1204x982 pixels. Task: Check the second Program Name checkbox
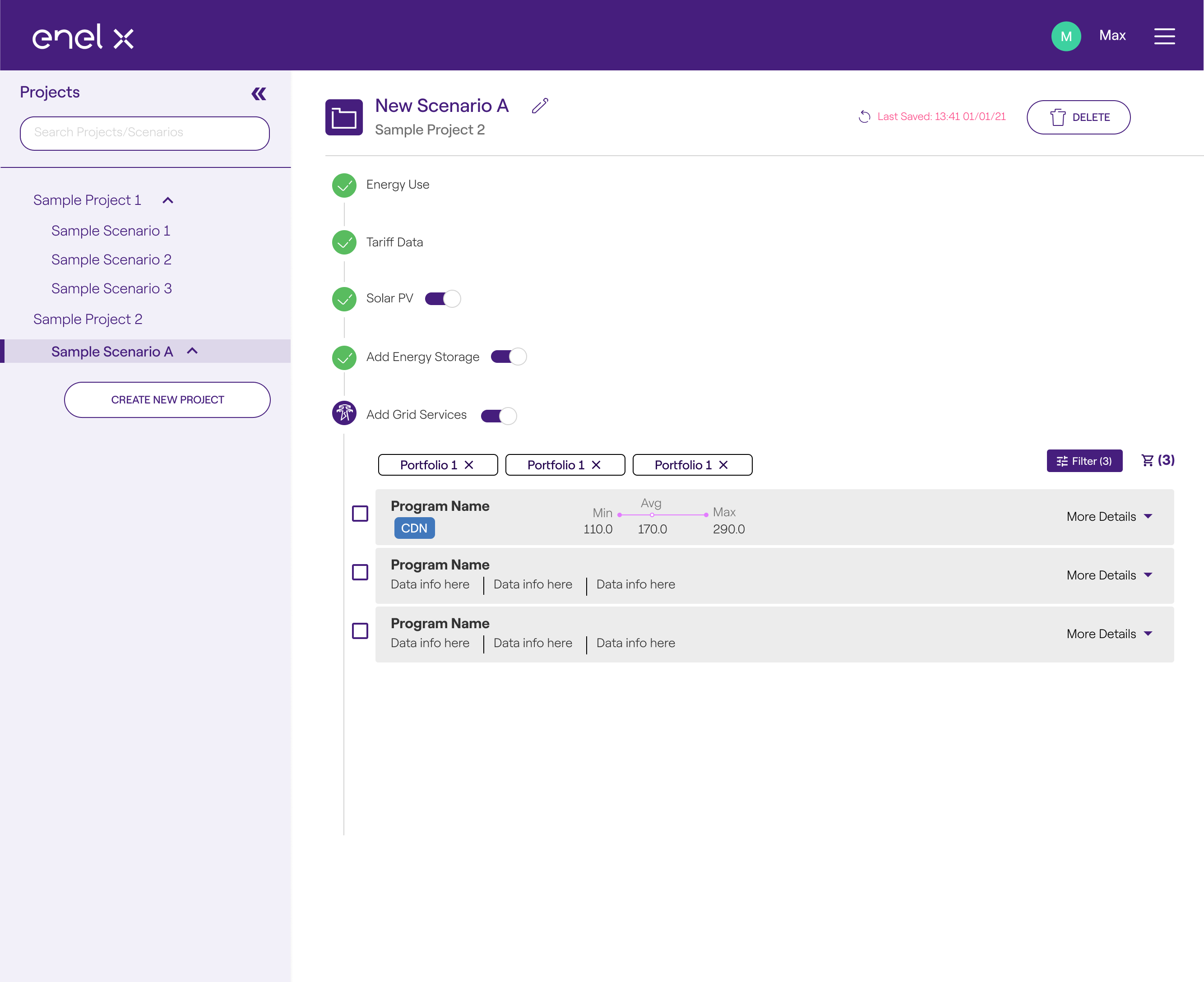click(360, 572)
